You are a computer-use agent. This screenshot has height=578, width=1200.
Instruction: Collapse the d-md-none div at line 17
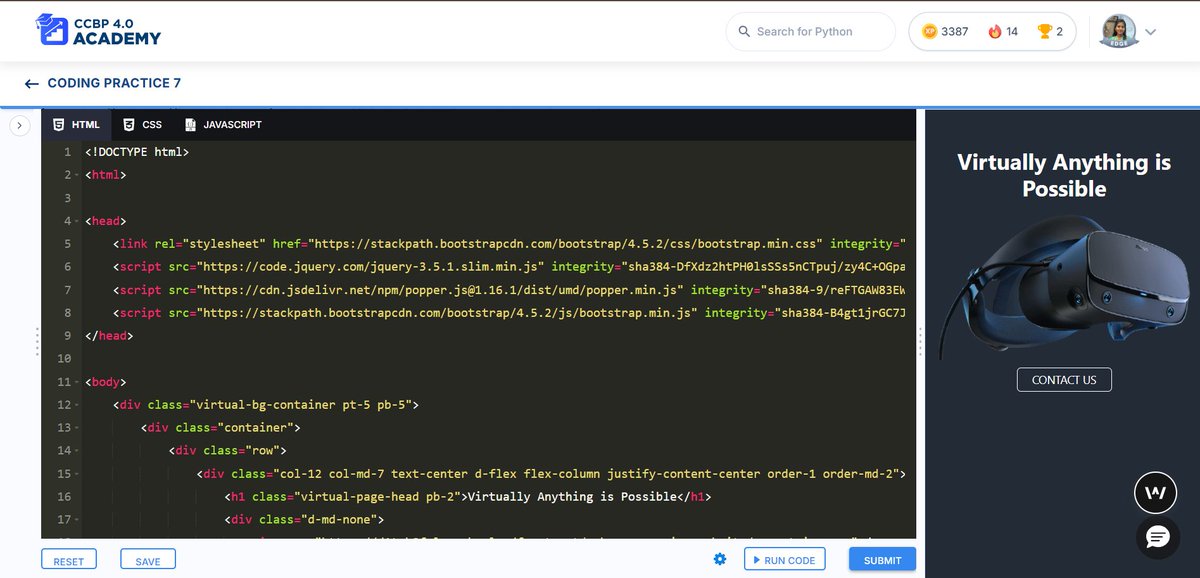(x=77, y=520)
